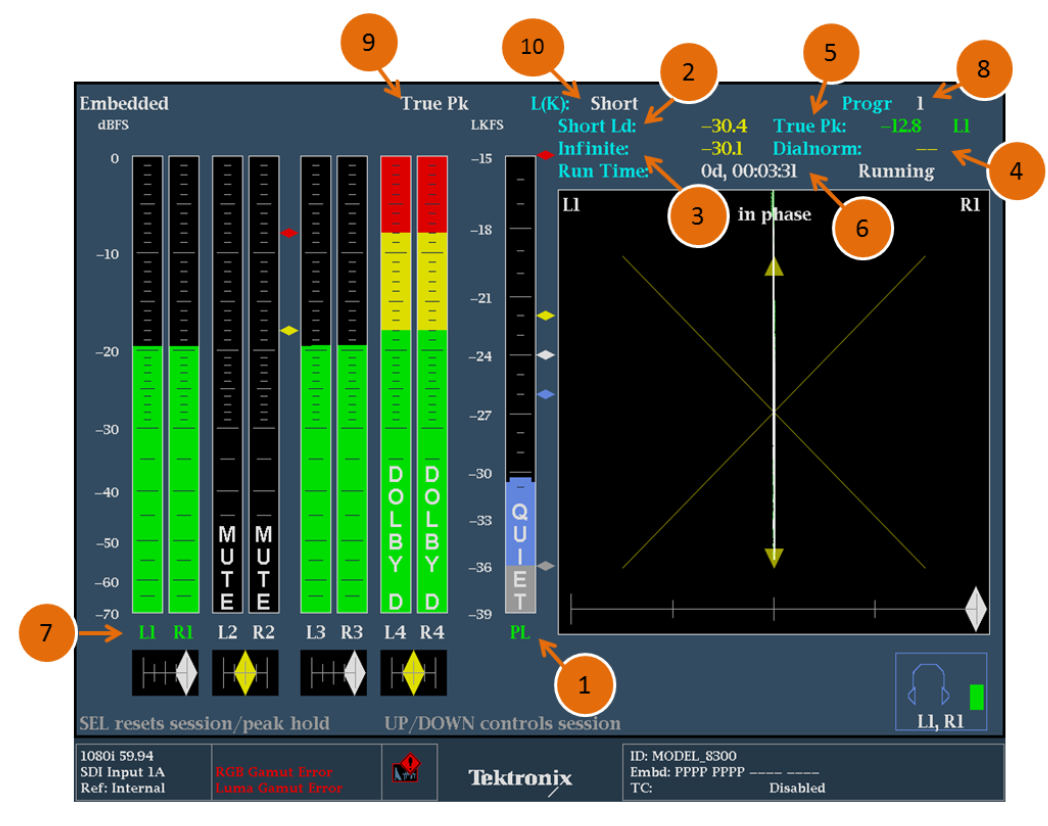
Task: Click the 'Infinite:' label
Action: (594, 148)
